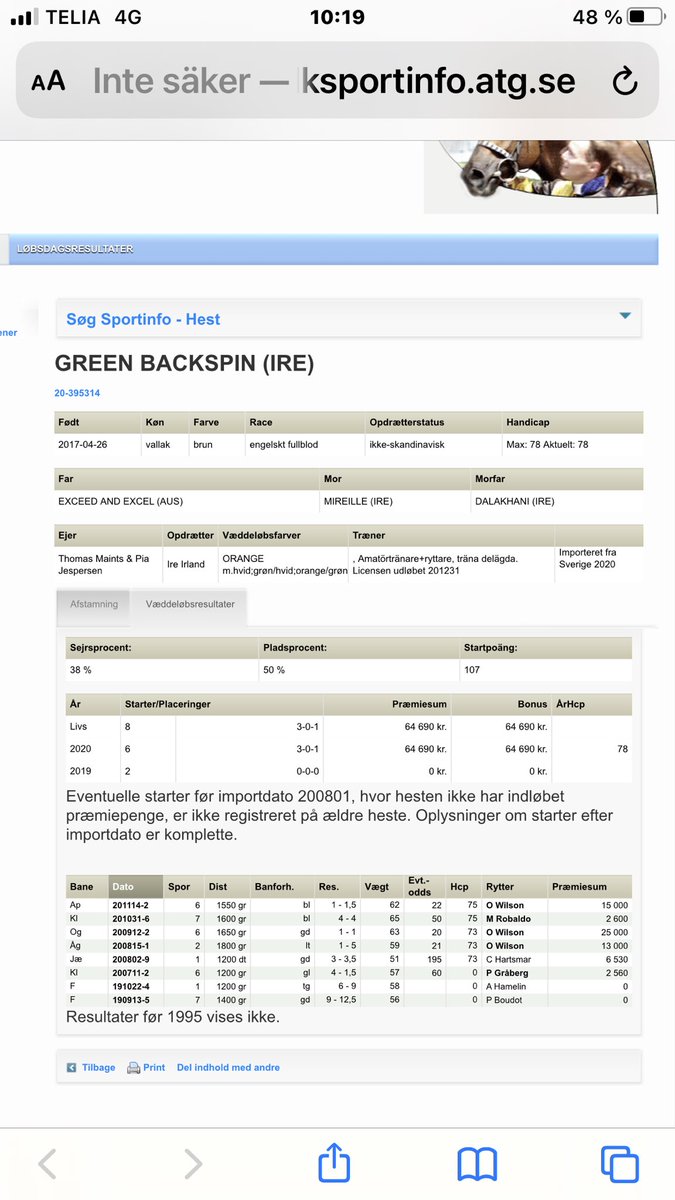Click rider P Boudot

coord(504,998)
